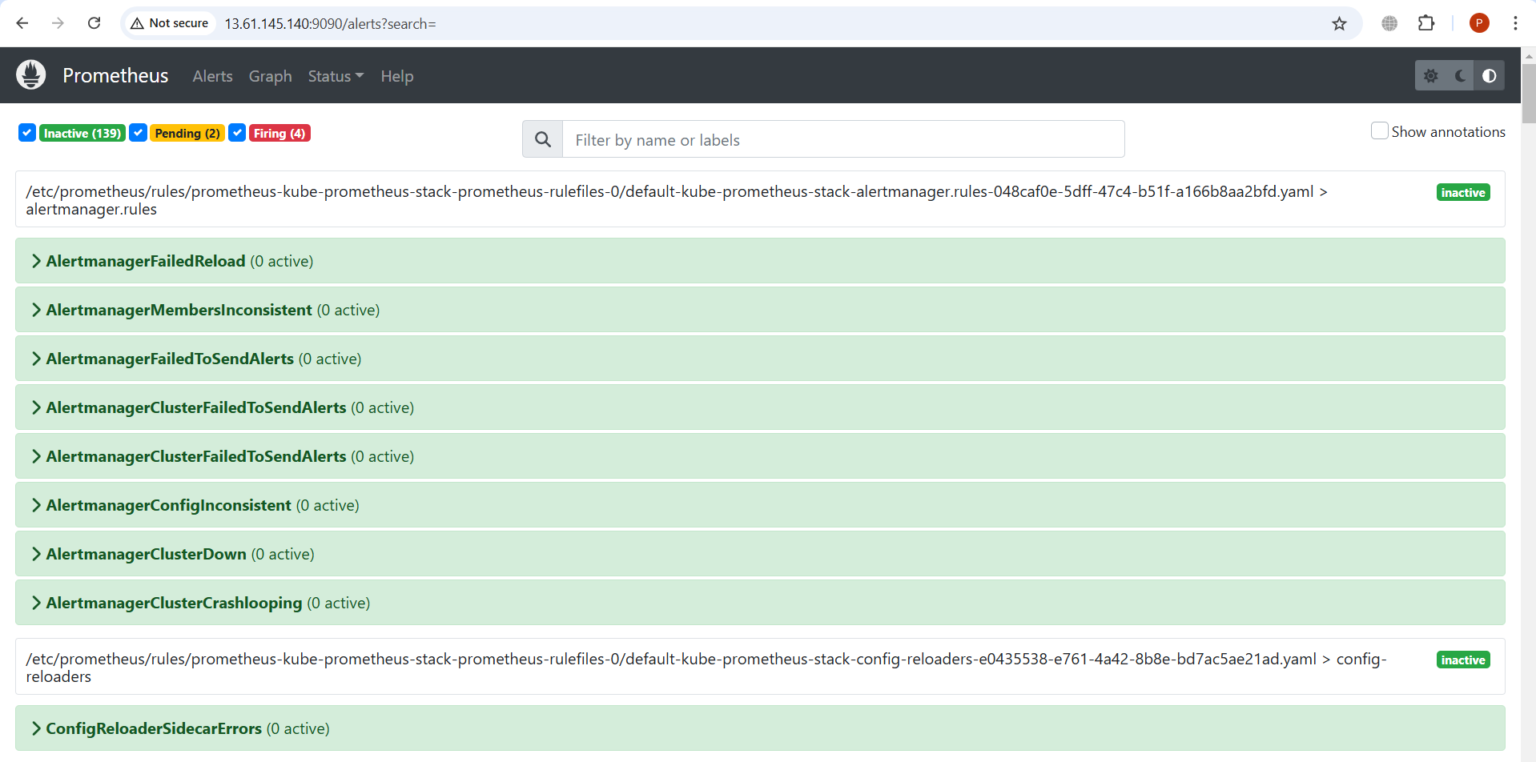The image size is (1536, 762).
Task: Click the Not secure warning label
Action: pyautogui.click(x=169, y=22)
